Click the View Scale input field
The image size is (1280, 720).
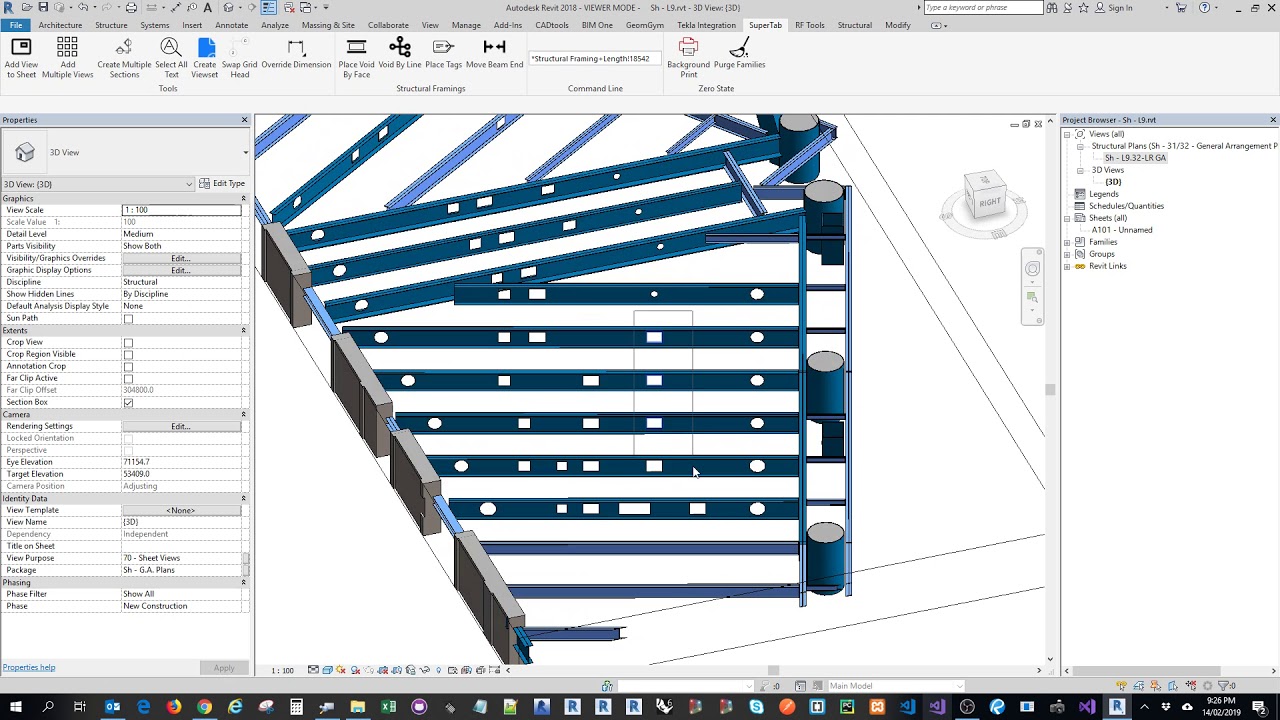click(x=181, y=210)
